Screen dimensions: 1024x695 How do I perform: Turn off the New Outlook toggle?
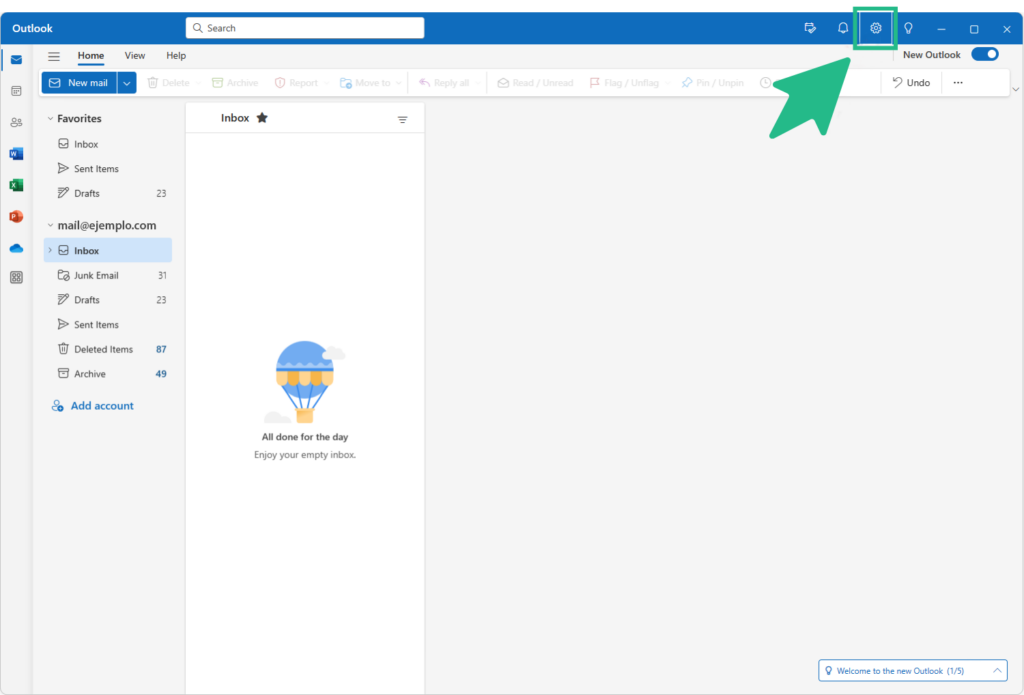click(984, 55)
